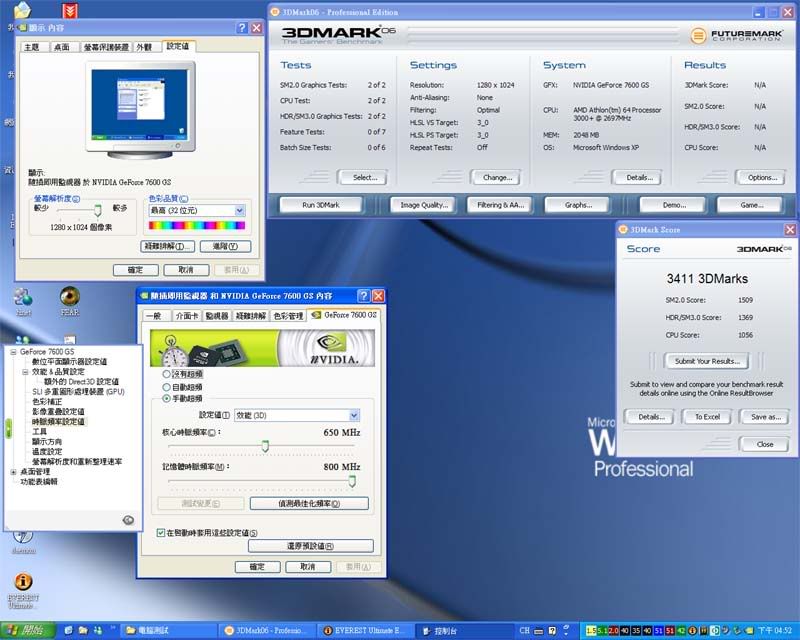Viewport: 800px width, 640px height.
Task: Open the FEAR desktop shortcut icon
Action: [70, 301]
